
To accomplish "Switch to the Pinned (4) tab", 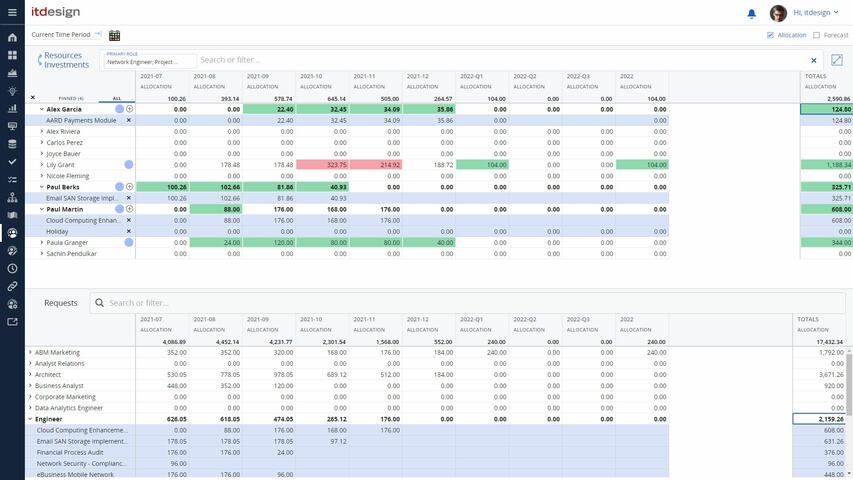I will coord(71,98).
